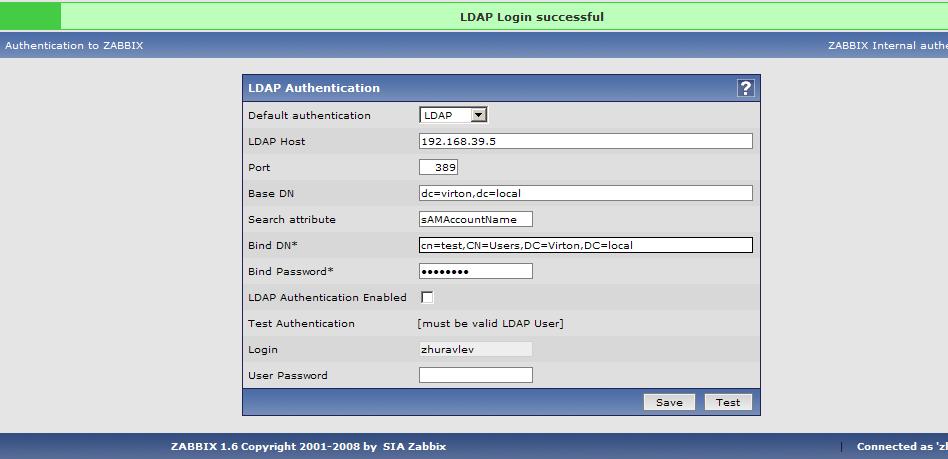
Task: Click the Base DN input field
Action: (586, 194)
